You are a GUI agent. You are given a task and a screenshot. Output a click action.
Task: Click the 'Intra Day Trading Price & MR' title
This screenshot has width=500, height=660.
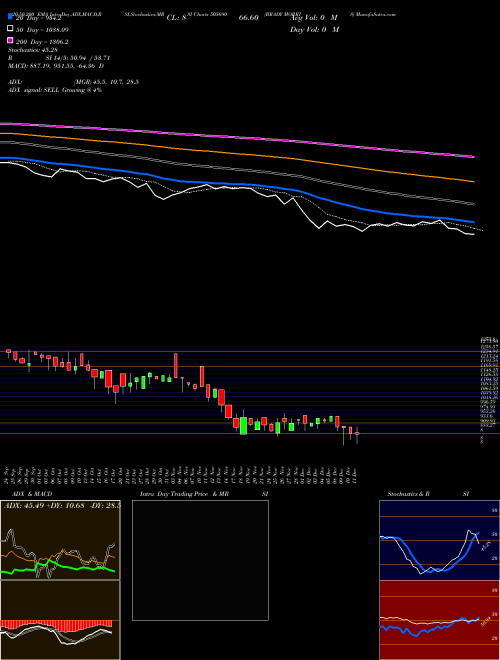tap(184, 494)
